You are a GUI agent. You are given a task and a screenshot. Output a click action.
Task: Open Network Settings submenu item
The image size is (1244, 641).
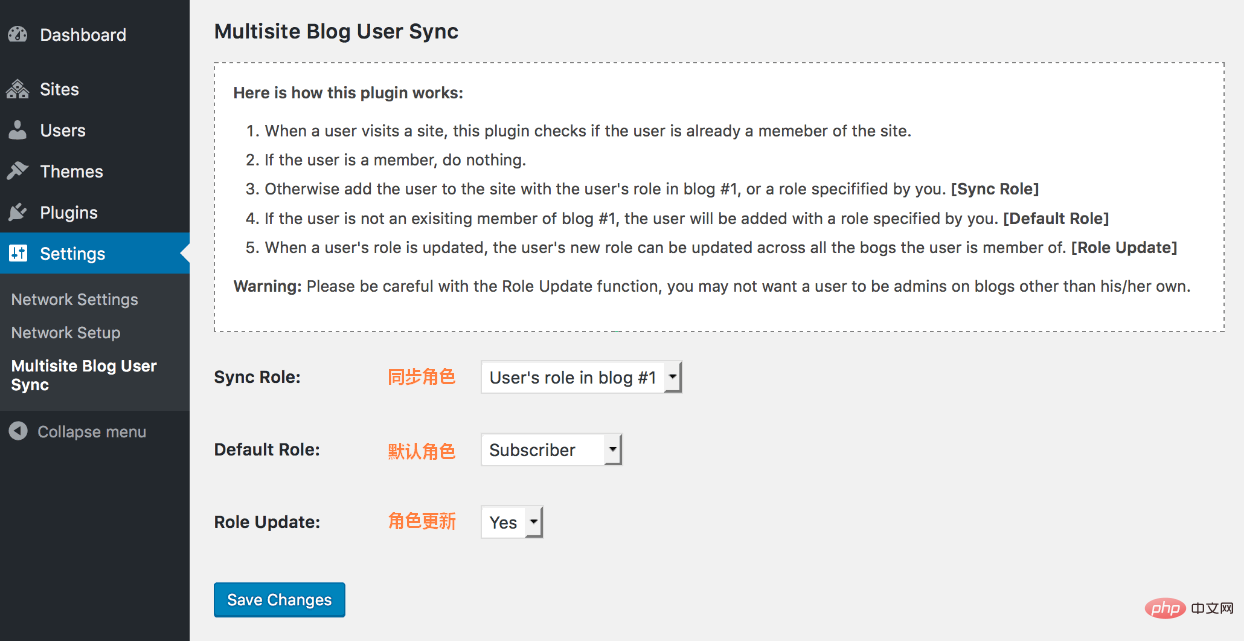pos(75,299)
